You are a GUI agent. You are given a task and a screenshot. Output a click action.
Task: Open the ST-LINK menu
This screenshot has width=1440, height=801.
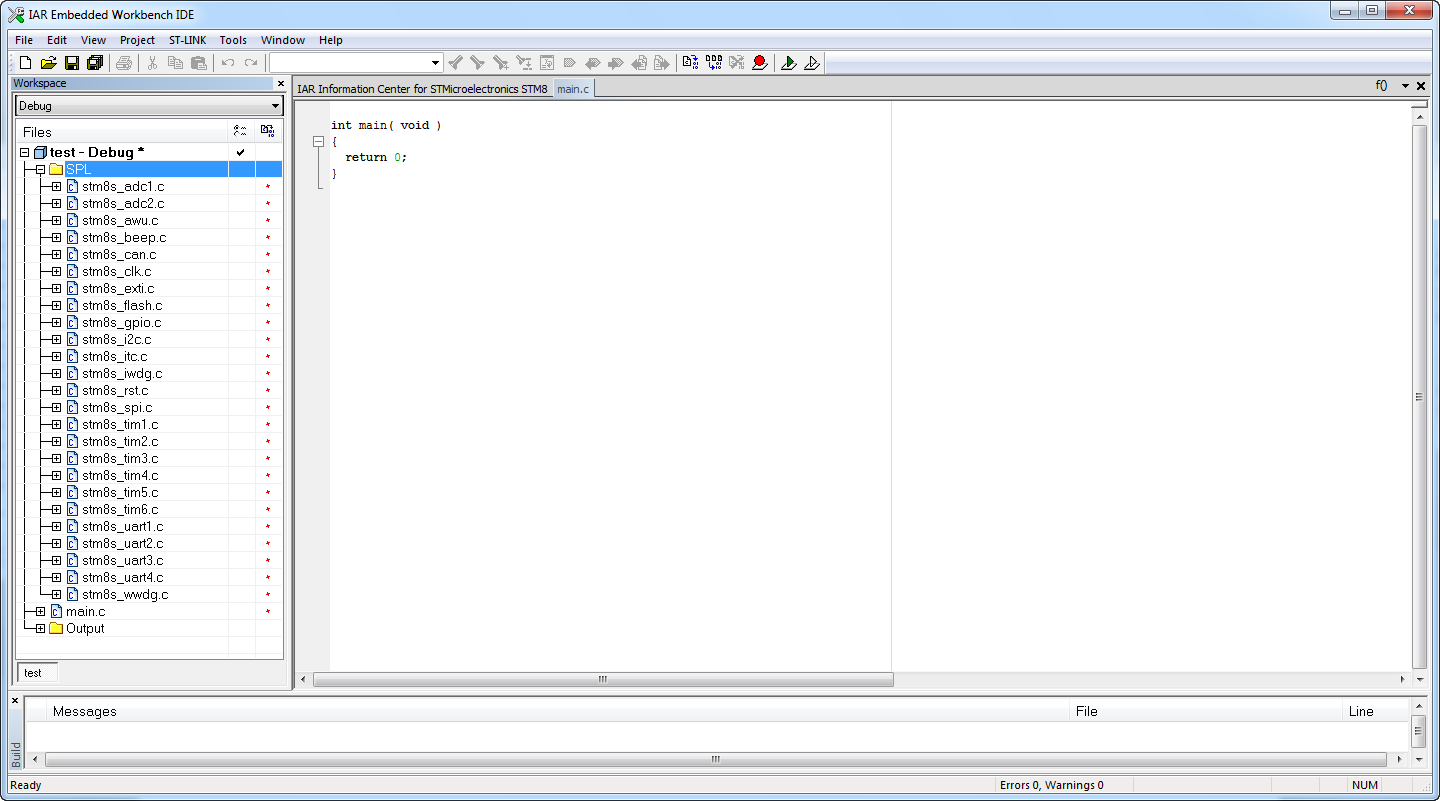pos(187,40)
